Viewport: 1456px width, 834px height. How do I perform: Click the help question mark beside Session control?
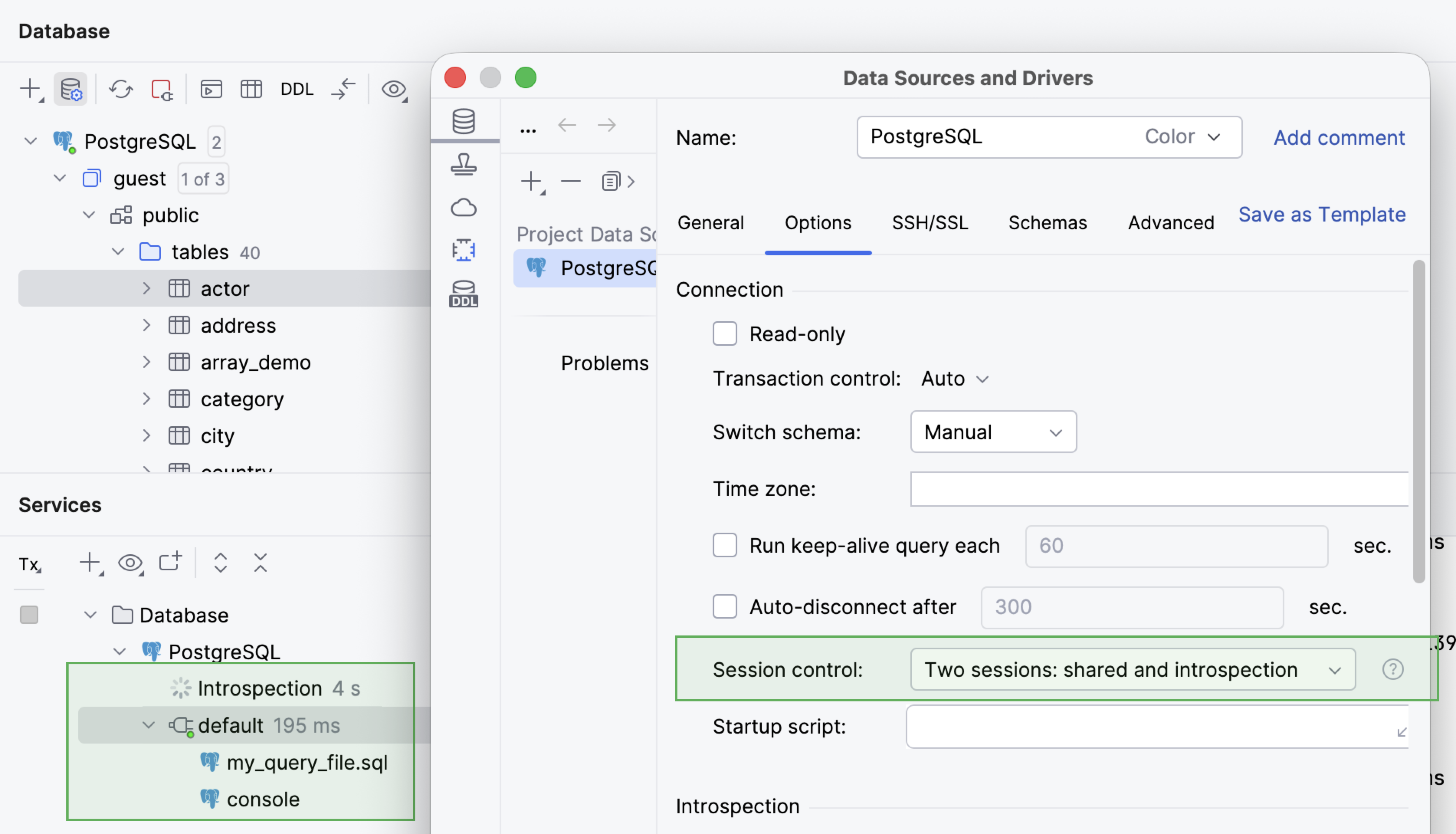click(x=1393, y=669)
